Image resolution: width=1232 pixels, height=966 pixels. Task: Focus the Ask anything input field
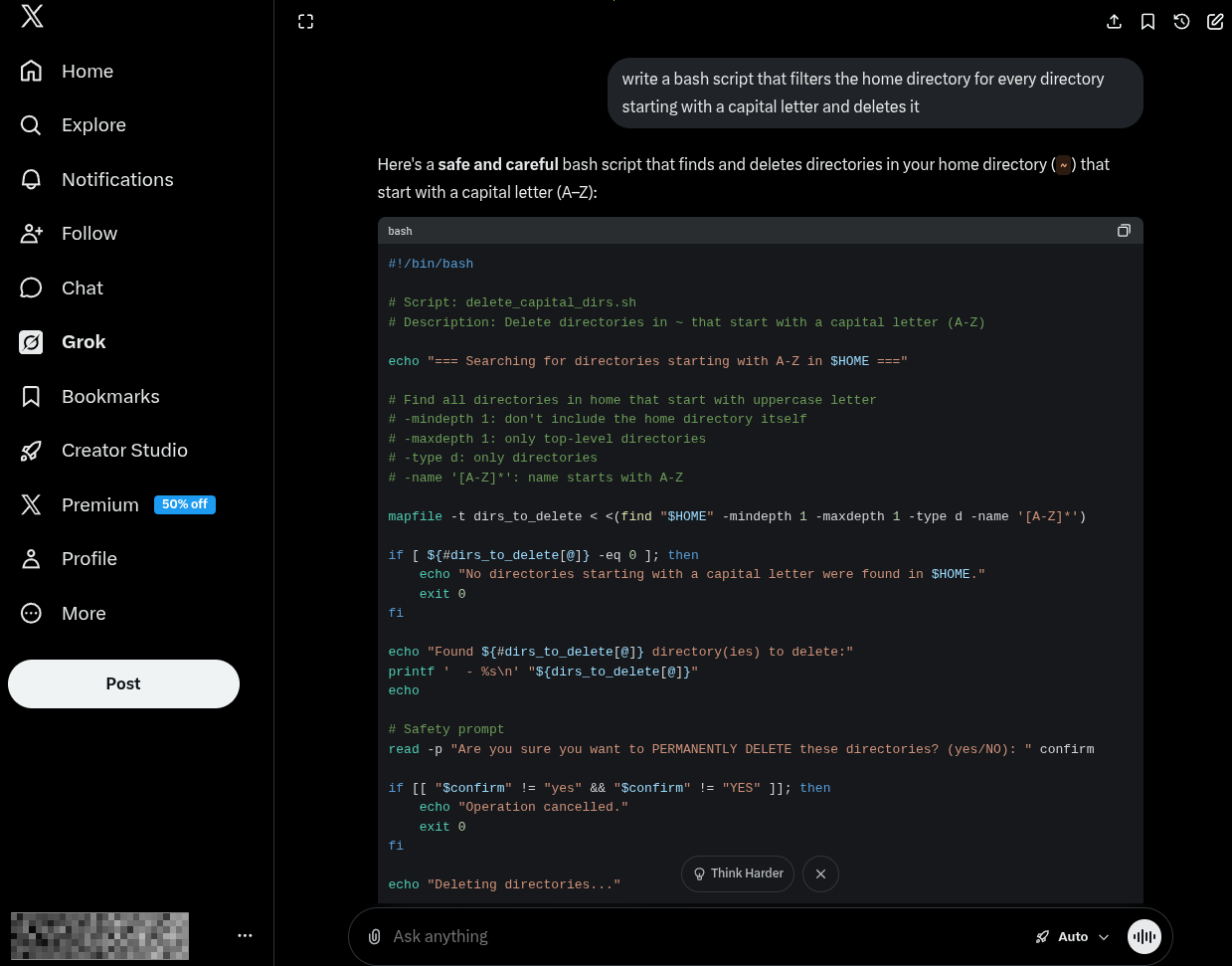pos(706,936)
